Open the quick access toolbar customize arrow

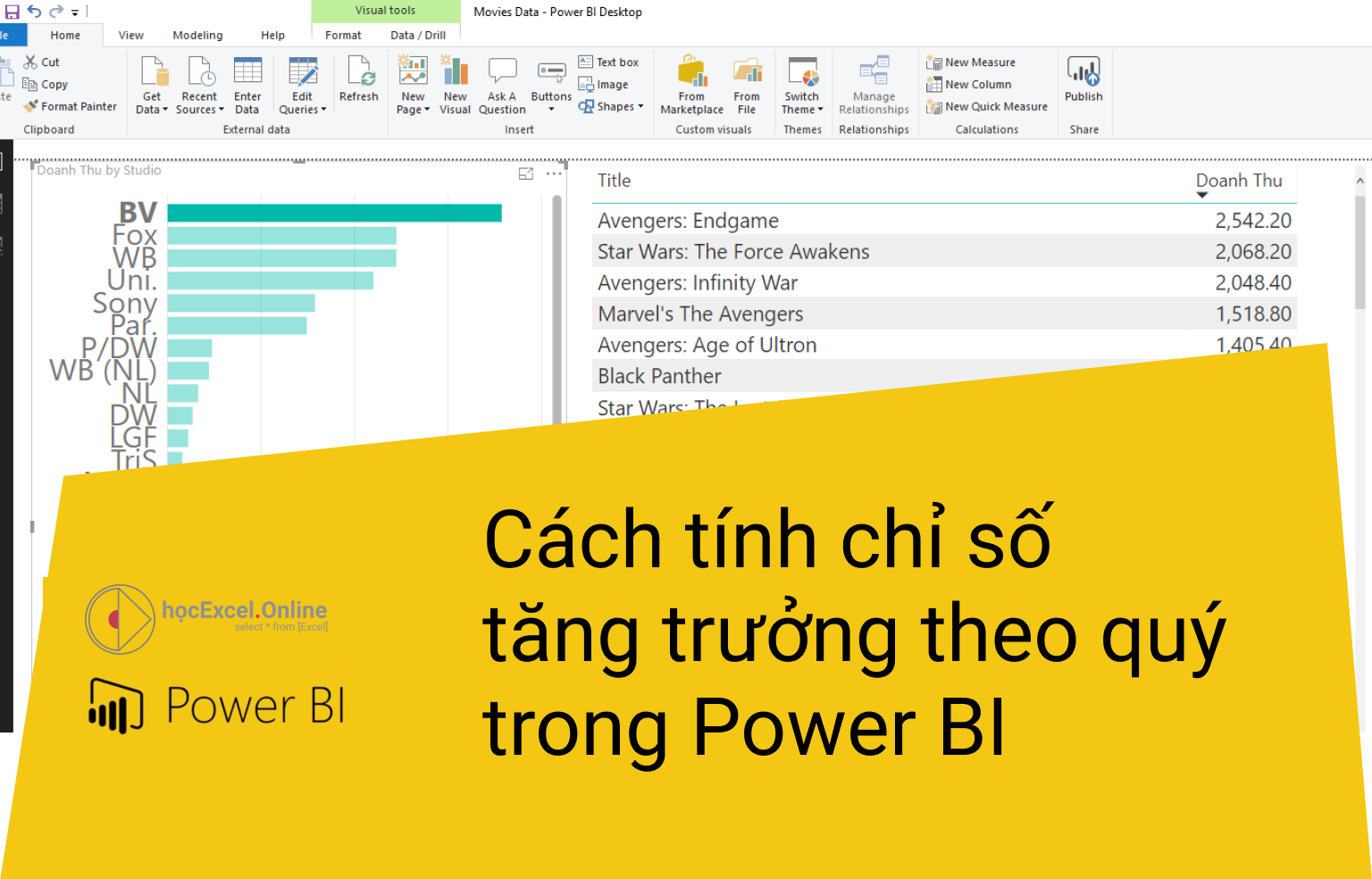point(75,13)
